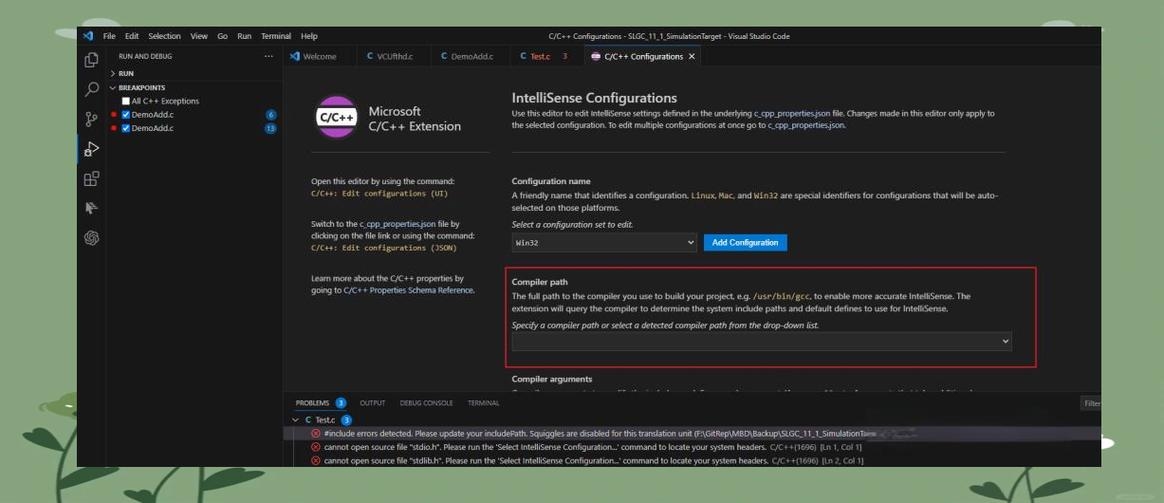1164x503 pixels.
Task: Select the cannot open source file stdlib.h row
Action: click(x=692, y=461)
